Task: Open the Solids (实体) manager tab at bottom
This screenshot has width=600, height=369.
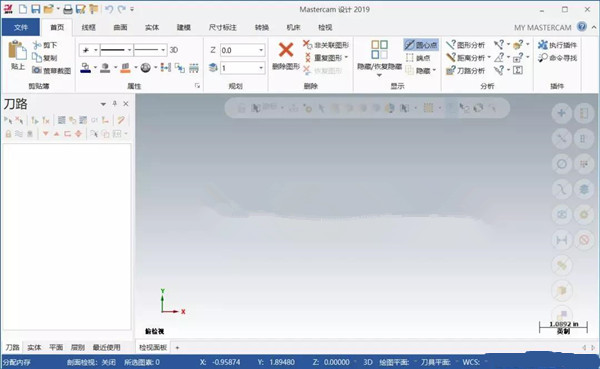Action: [34, 347]
